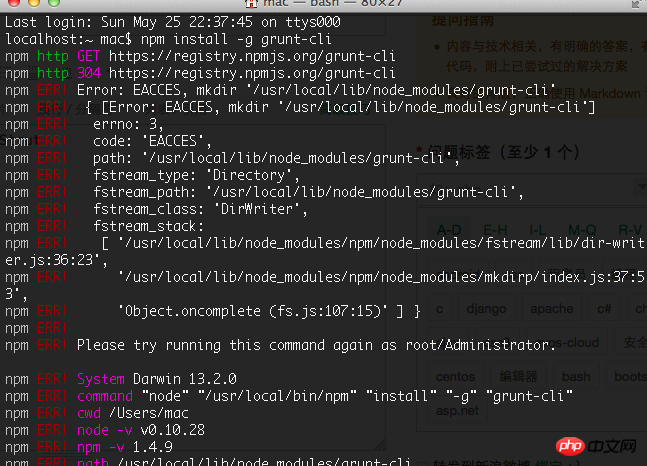The height and width of the screenshot is (466, 647).
Task: Select the 编辑器 tag in background page
Action: (x=518, y=376)
